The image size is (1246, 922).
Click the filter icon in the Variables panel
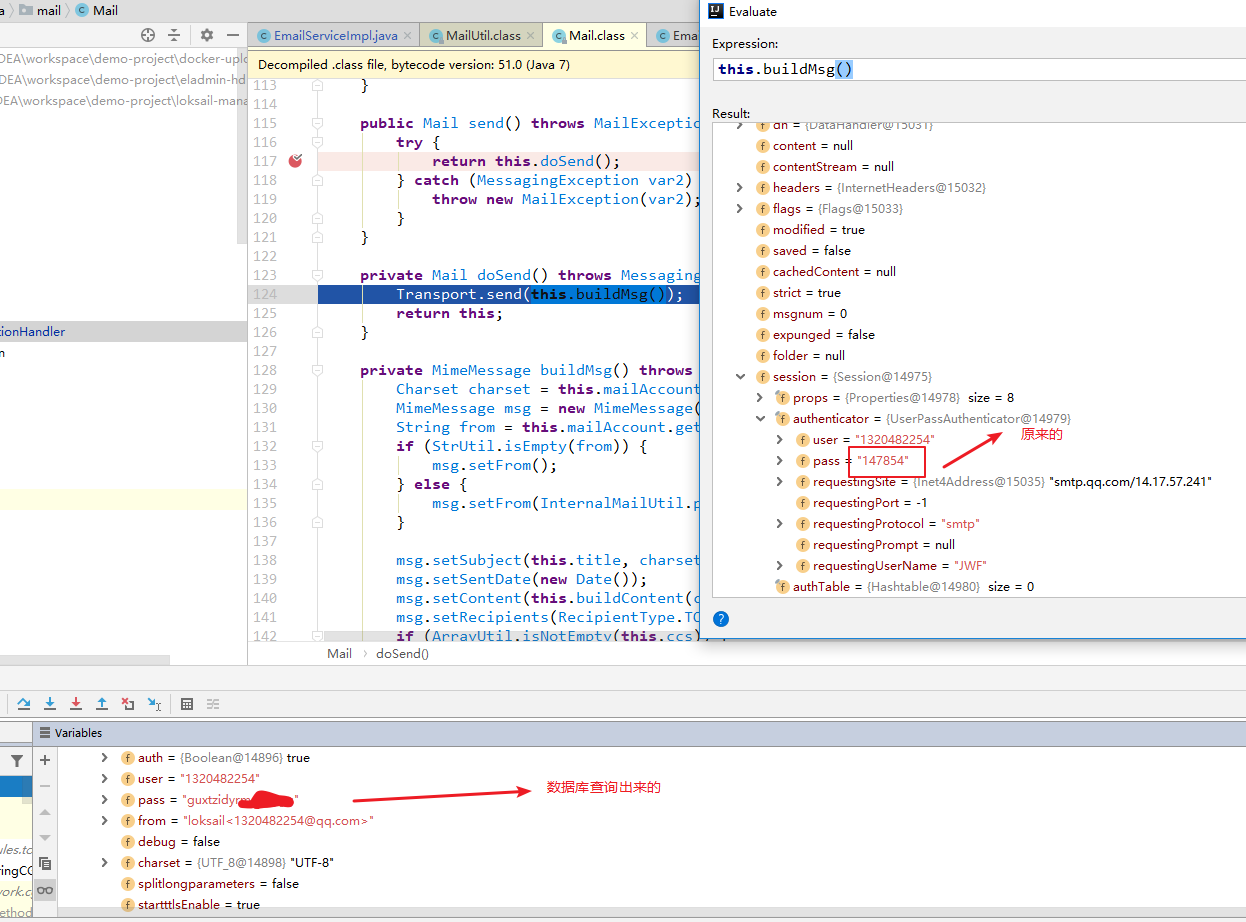click(18, 762)
